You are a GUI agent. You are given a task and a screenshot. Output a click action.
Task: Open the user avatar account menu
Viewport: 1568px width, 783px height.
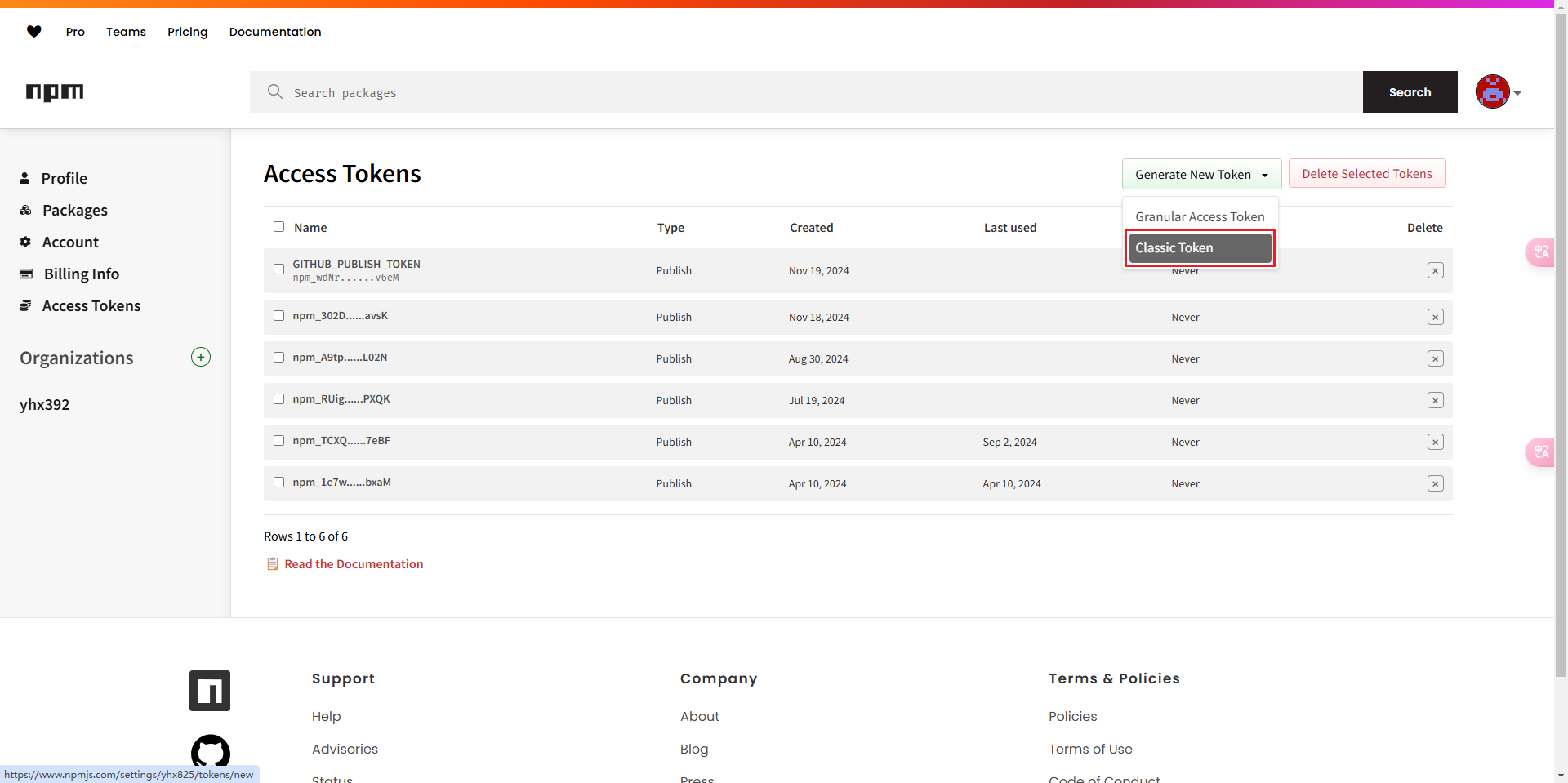[1498, 92]
